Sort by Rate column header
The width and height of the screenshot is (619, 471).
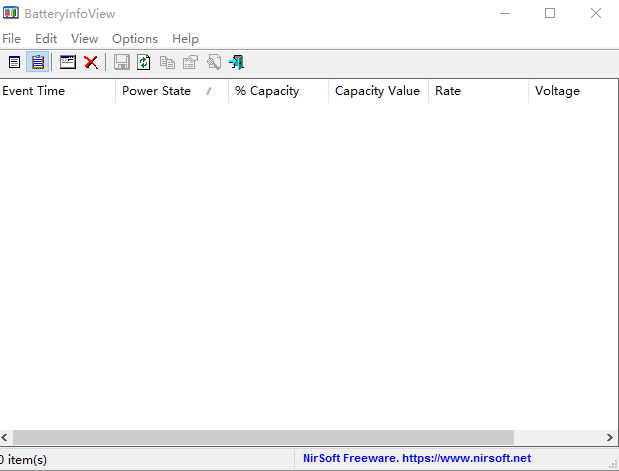pyautogui.click(x=478, y=91)
